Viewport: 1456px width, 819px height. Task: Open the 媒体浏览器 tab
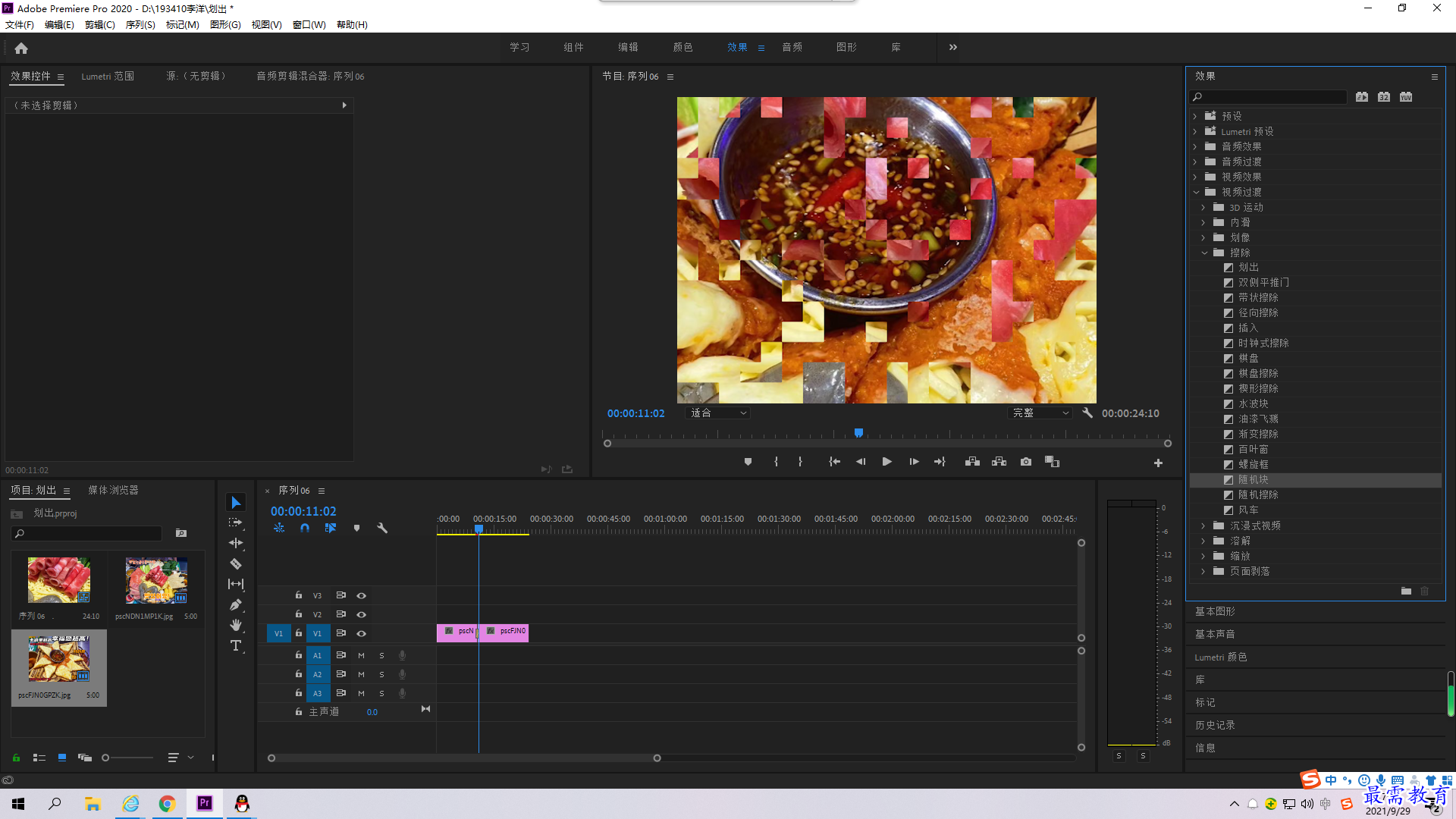tap(113, 491)
